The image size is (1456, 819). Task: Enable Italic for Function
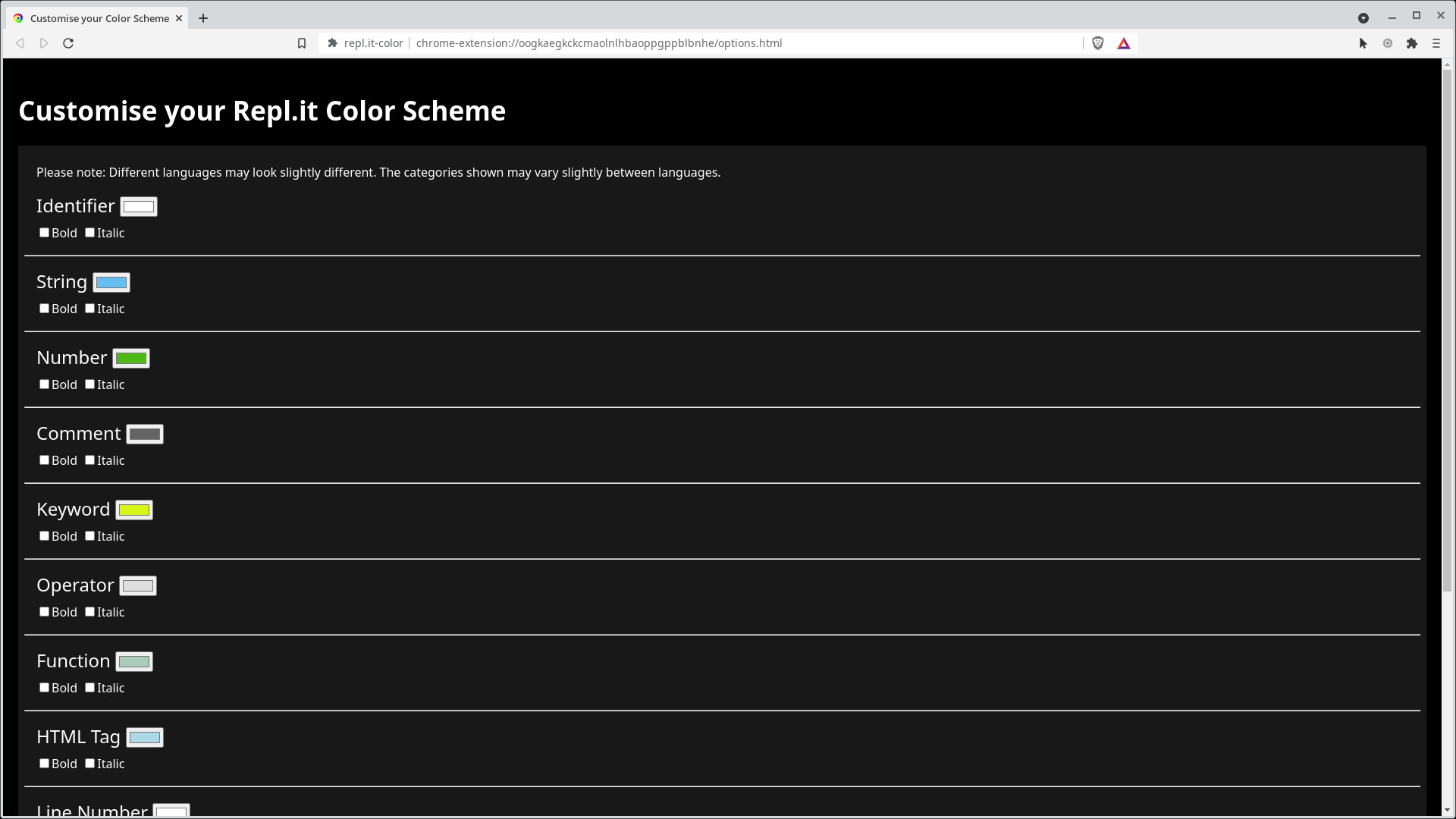89,688
